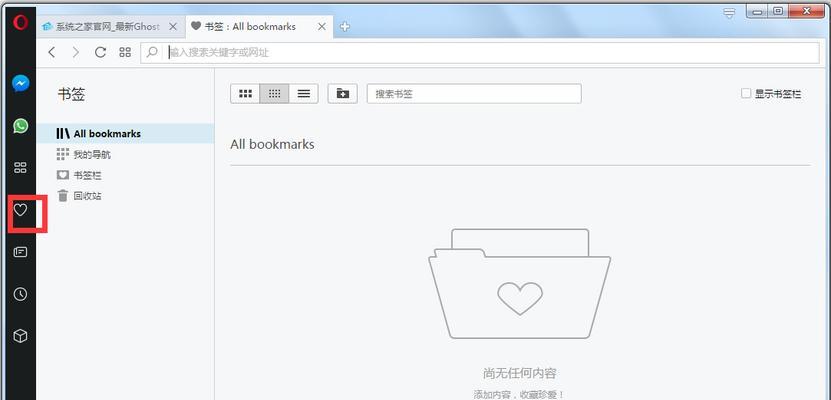Open Facebook Messenger in the sidebar
The width and height of the screenshot is (831, 400).
pos(21,84)
